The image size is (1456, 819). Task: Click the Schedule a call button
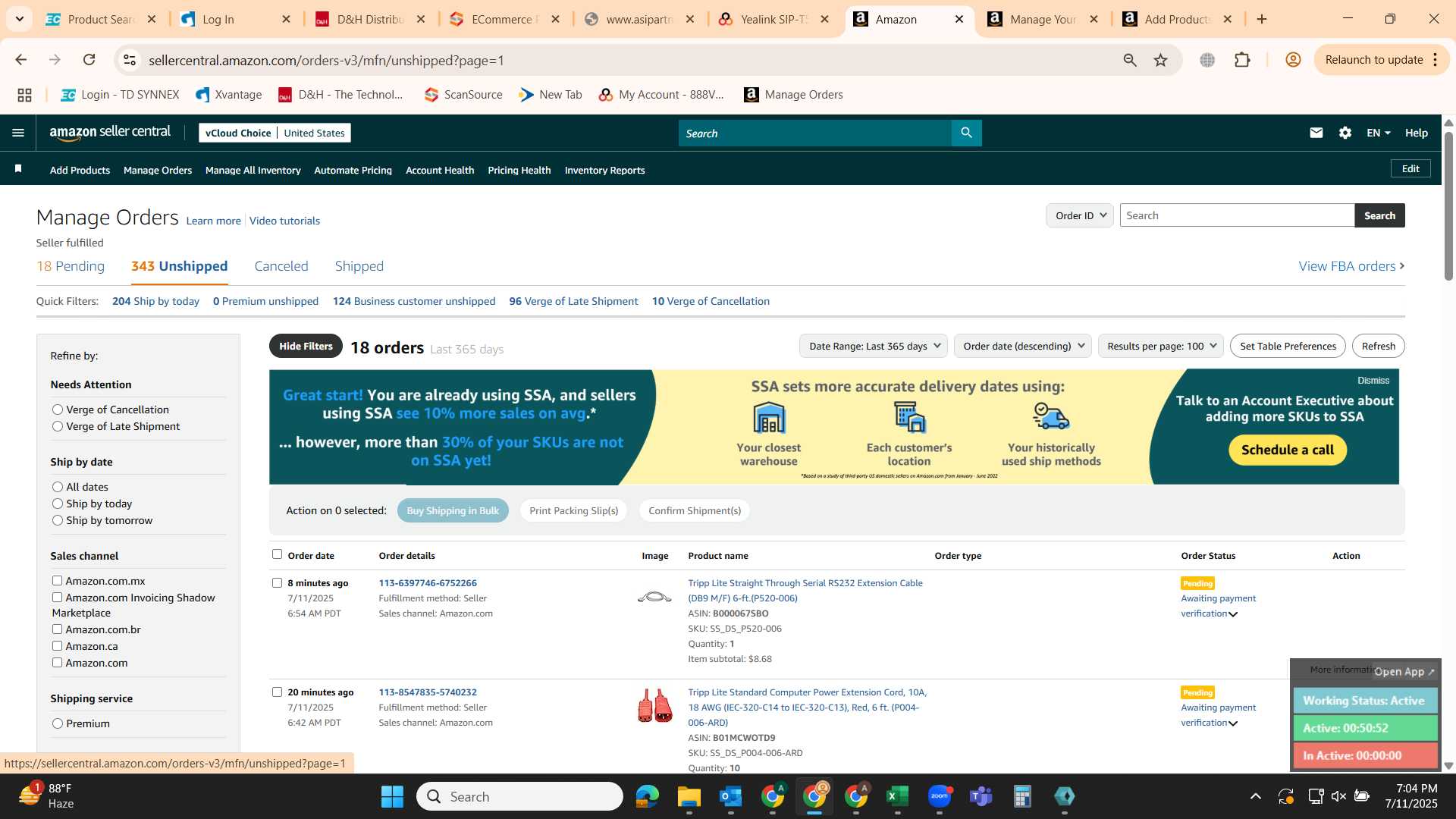tap(1288, 450)
